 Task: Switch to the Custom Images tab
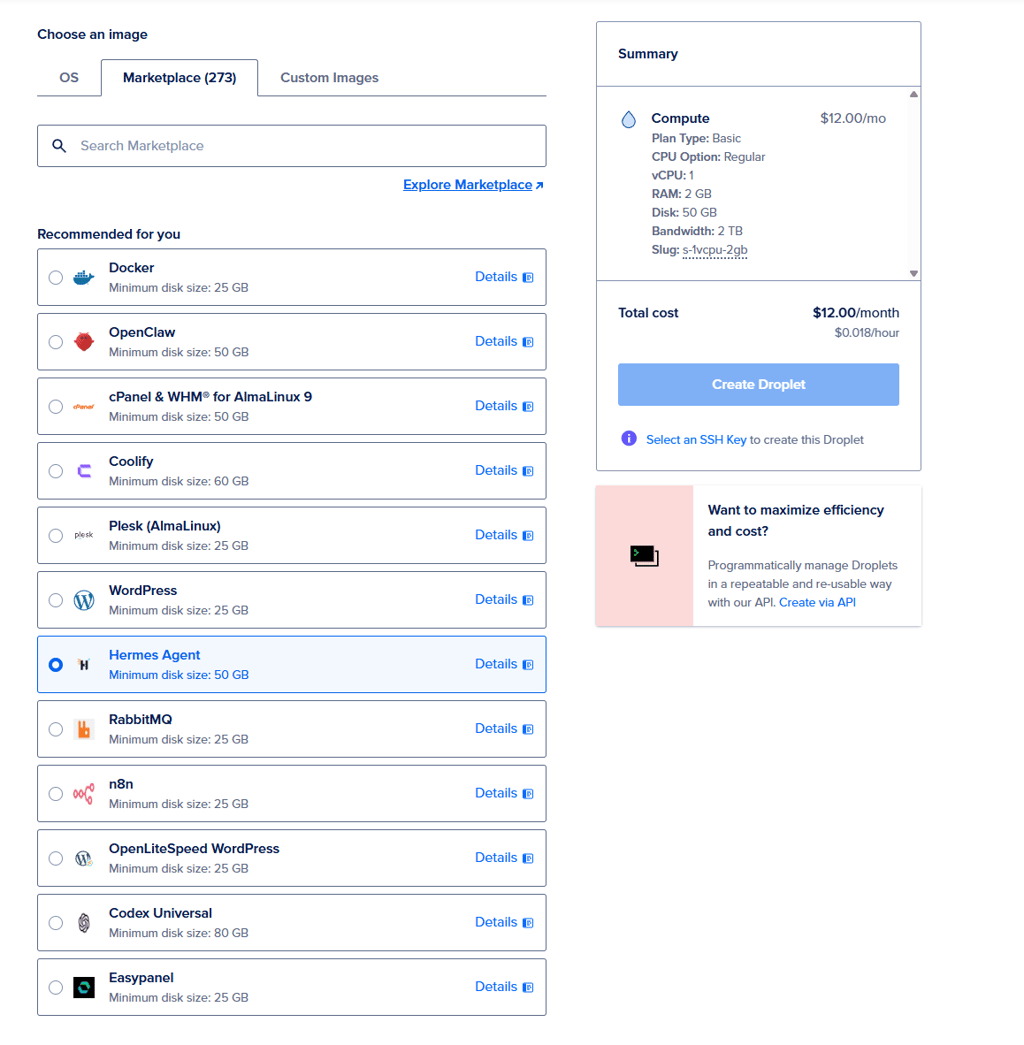click(329, 77)
